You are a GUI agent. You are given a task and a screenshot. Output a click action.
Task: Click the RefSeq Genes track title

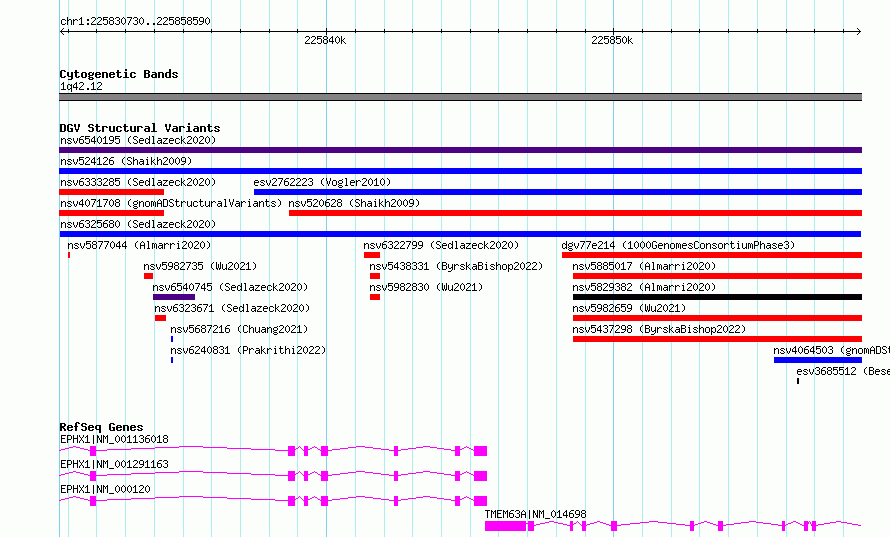[101, 427]
